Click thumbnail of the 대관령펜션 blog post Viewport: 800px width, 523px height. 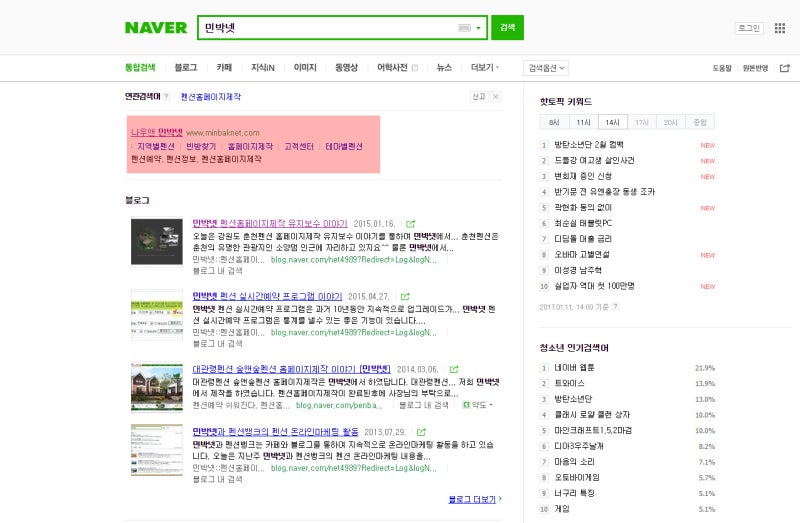click(x=157, y=387)
